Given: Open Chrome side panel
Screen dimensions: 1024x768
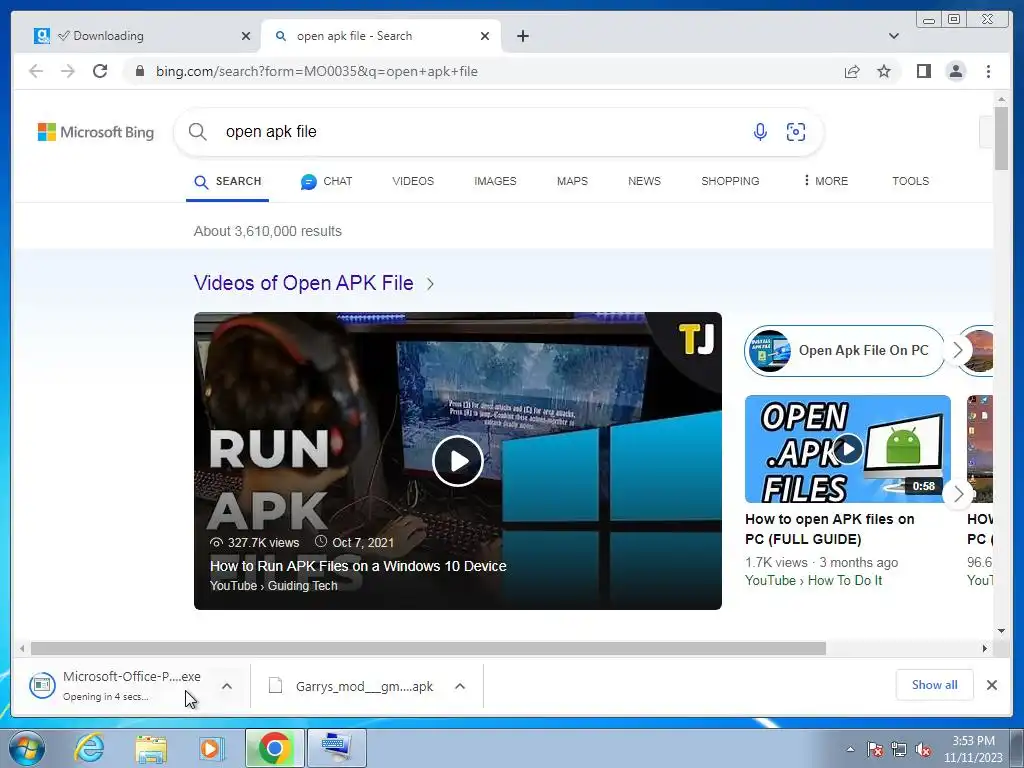Looking at the screenshot, I should point(923,71).
